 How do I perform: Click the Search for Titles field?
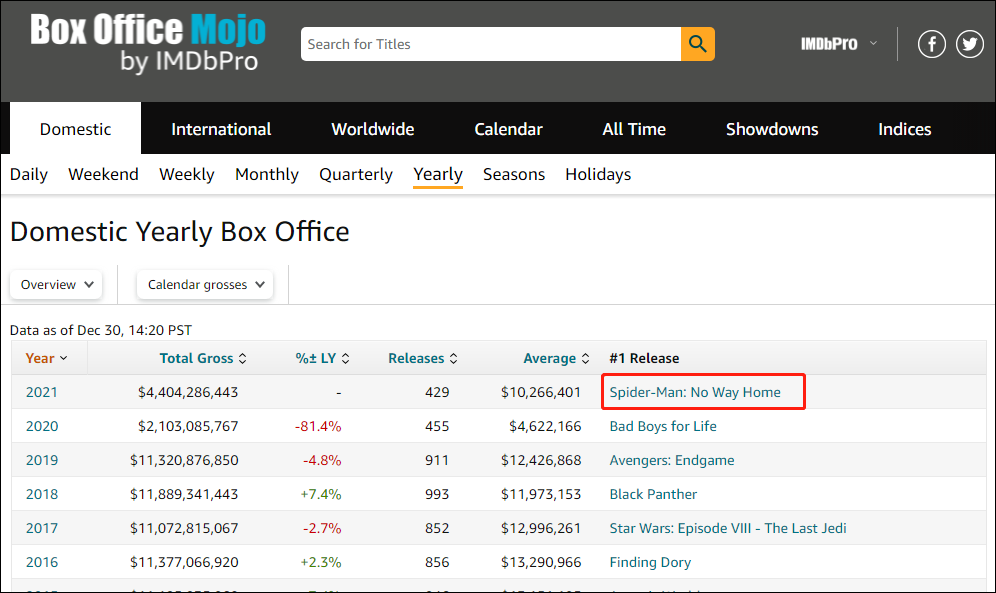click(x=491, y=44)
